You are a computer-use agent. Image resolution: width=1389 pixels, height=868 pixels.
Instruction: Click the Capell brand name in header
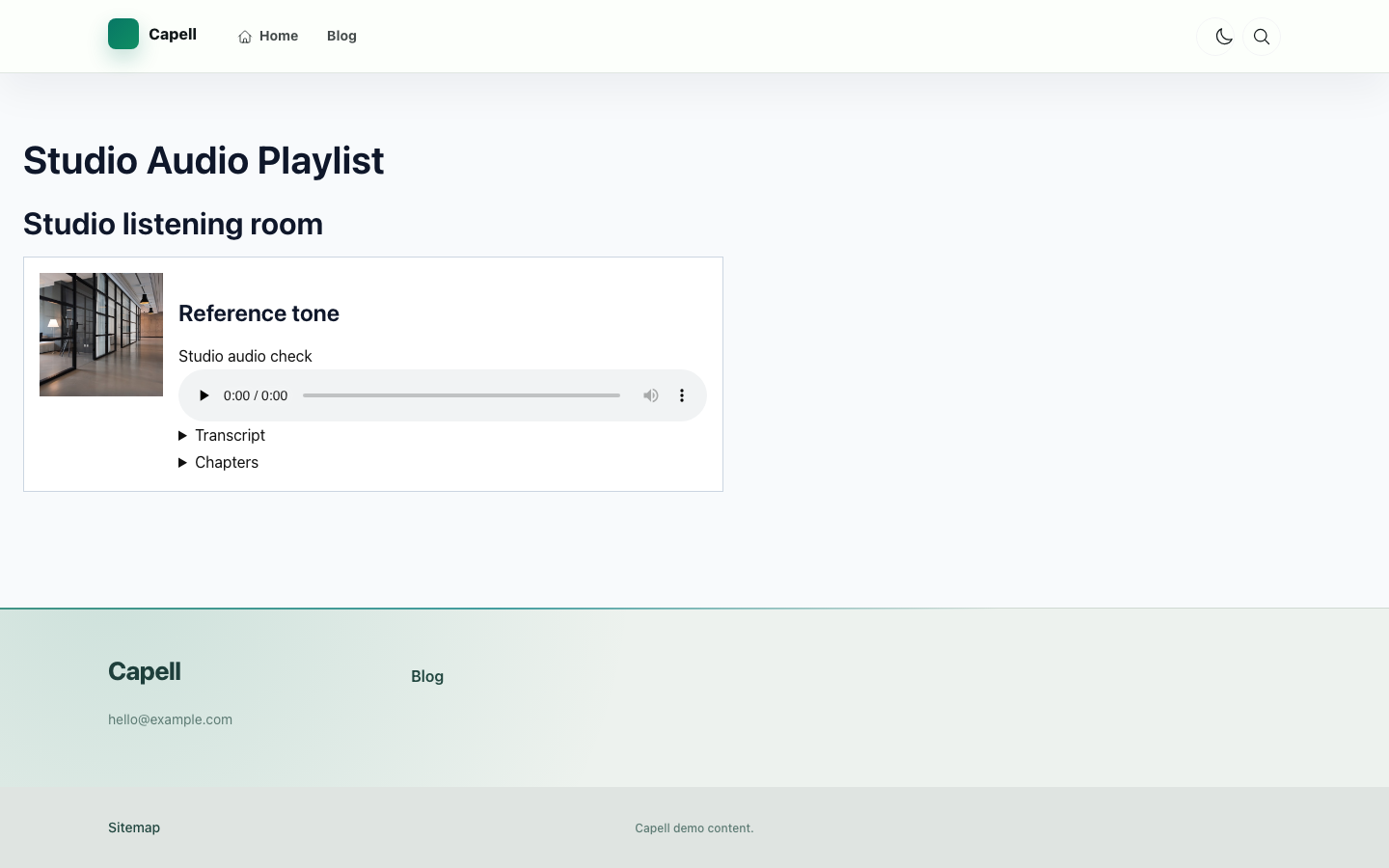tap(173, 34)
